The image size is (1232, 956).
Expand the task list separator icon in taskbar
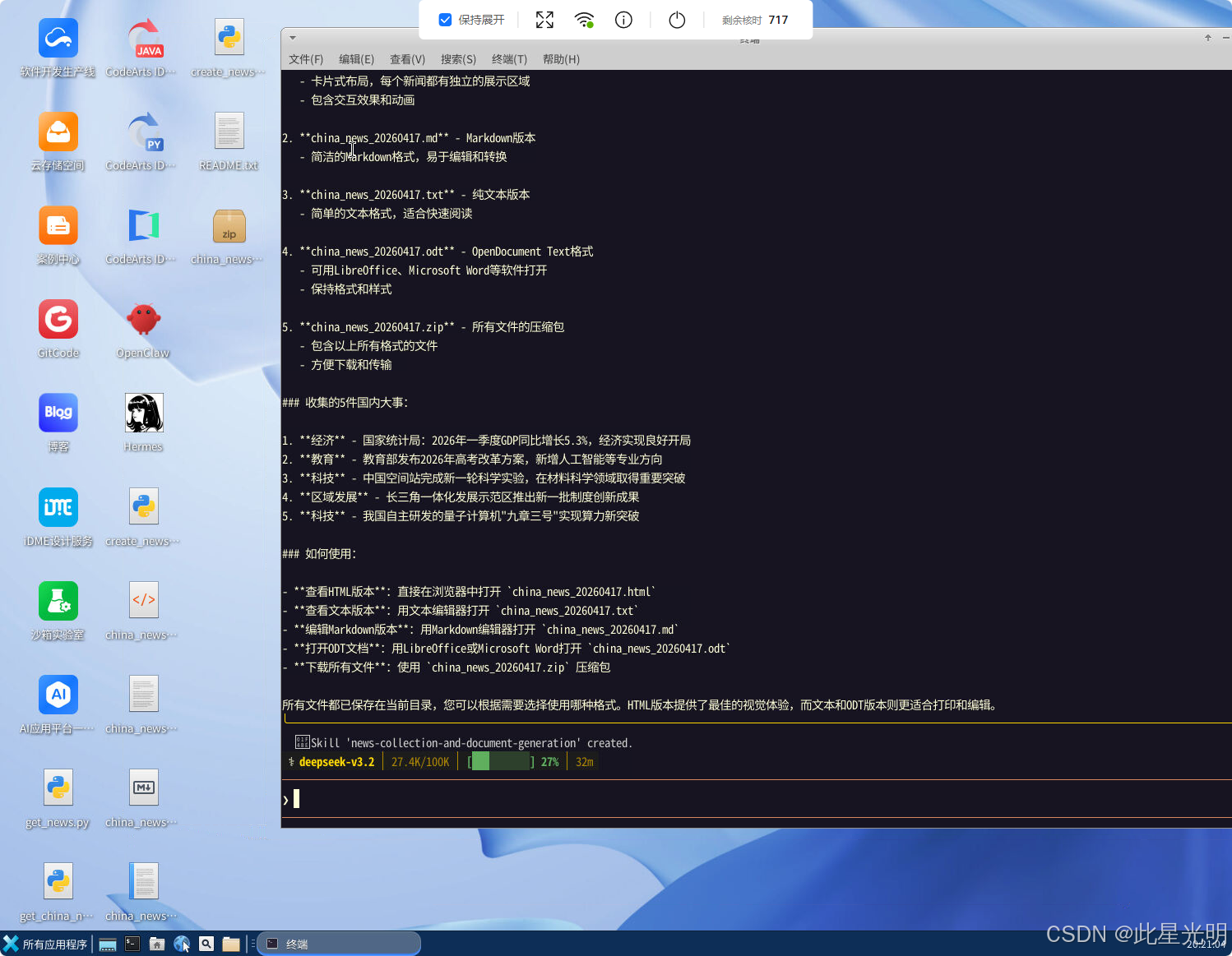click(255, 943)
